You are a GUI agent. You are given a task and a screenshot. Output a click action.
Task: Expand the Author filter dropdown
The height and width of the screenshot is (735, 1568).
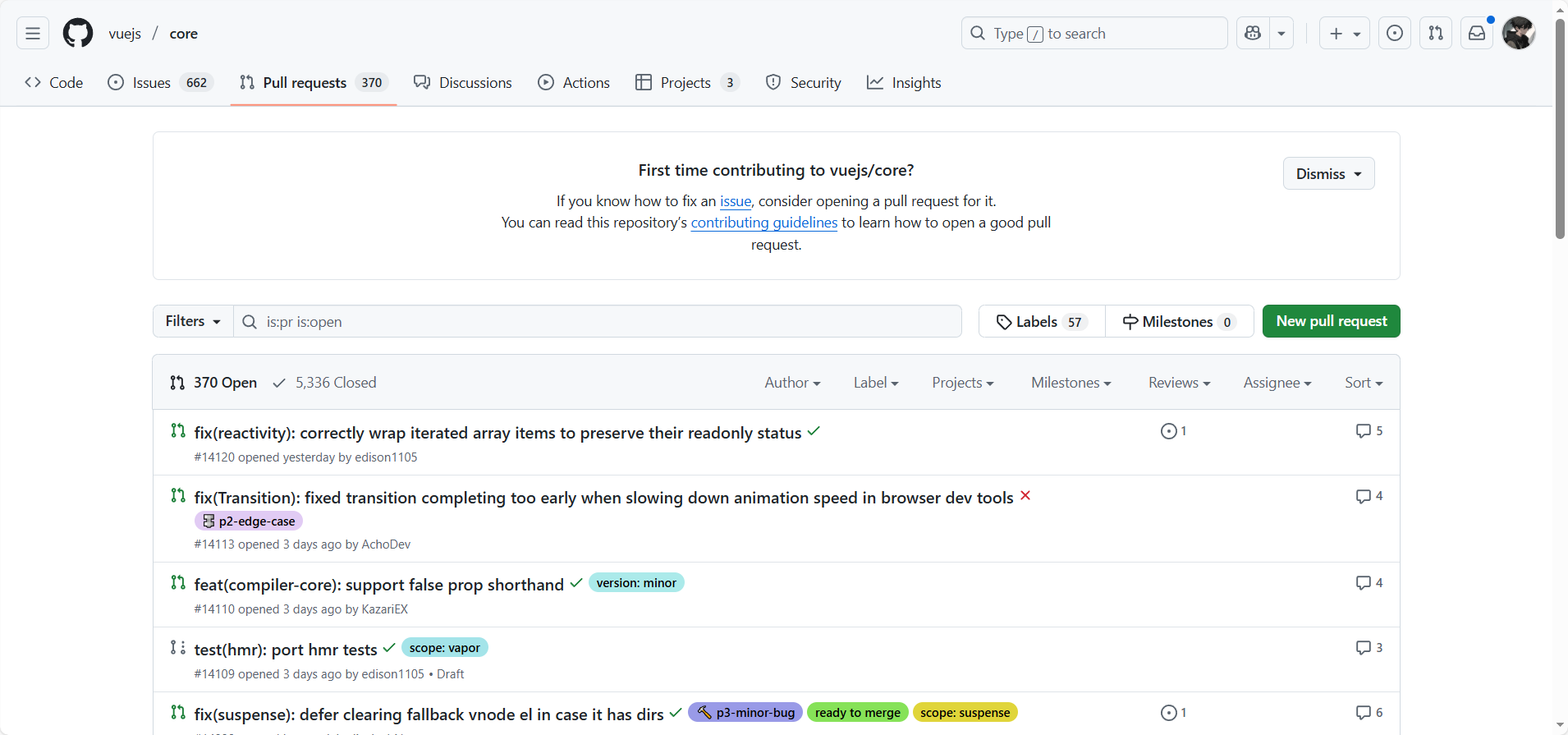tap(792, 383)
